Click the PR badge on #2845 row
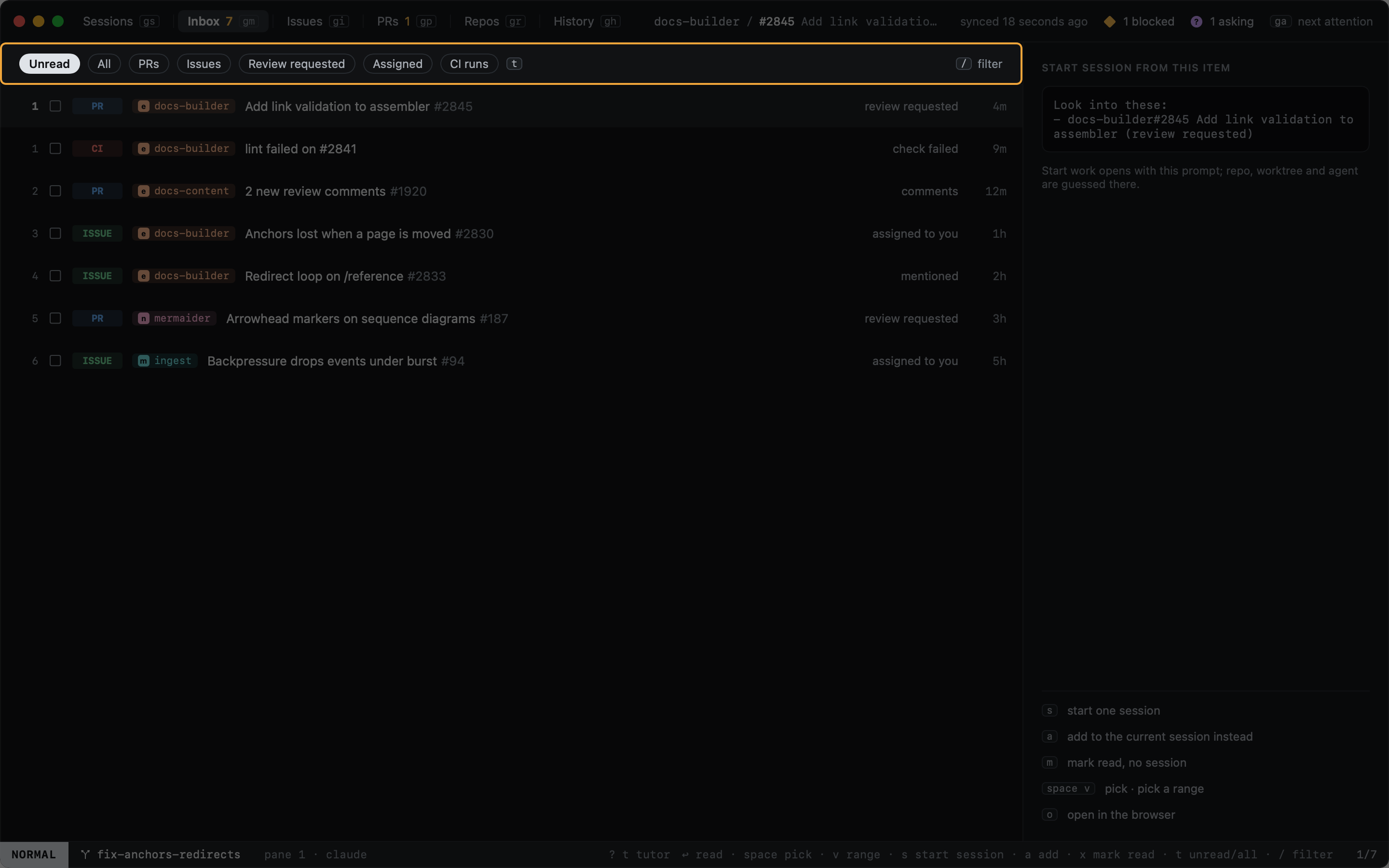 (x=97, y=106)
